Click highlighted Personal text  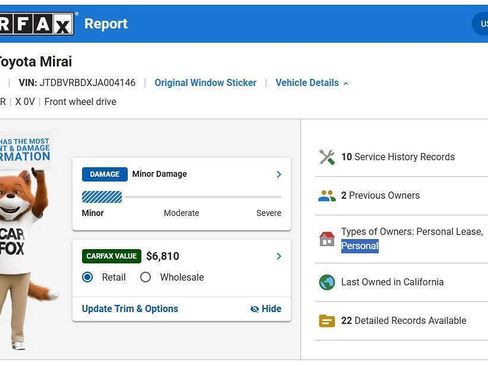click(360, 246)
